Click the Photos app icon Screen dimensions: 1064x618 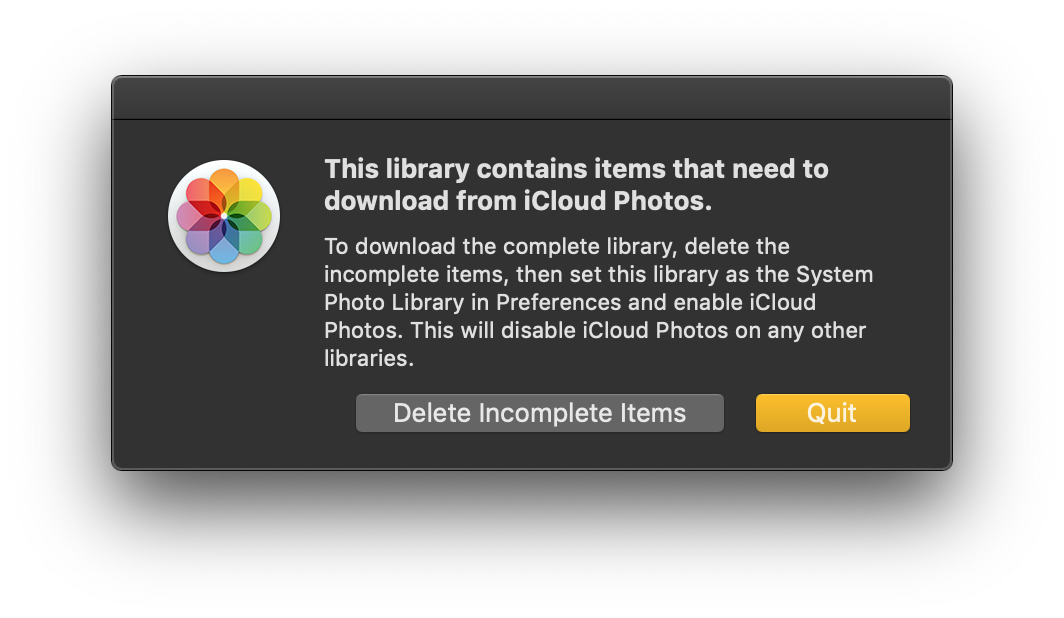point(224,216)
